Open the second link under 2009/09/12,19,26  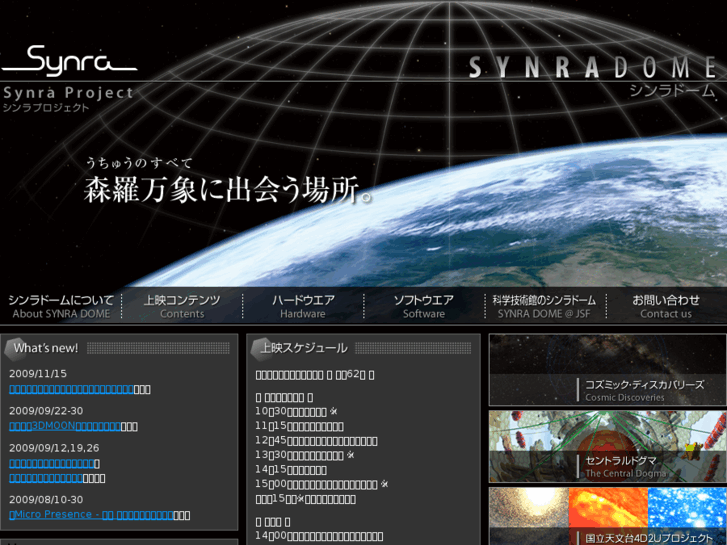point(46,478)
